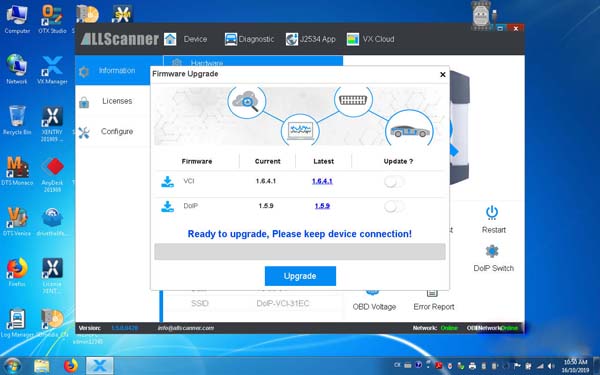Viewport: 600px width, 375px height.
Task: Open the Network desktop icon
Action: pyautogui.click(x=17, y=69)
